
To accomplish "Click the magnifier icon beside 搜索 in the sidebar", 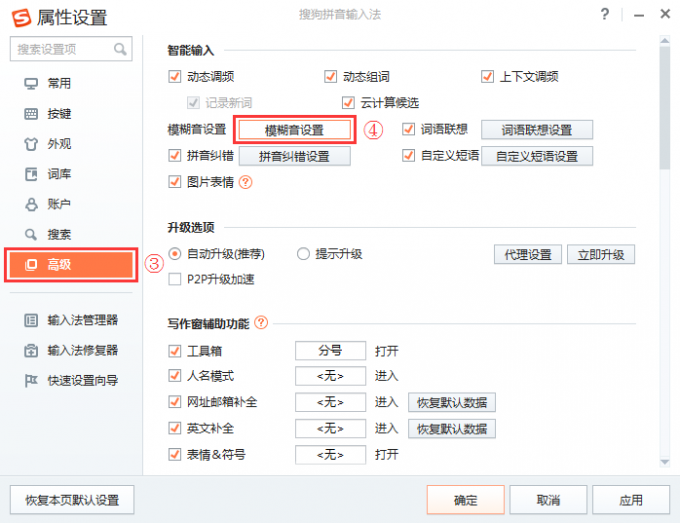I will coord(31,235).
